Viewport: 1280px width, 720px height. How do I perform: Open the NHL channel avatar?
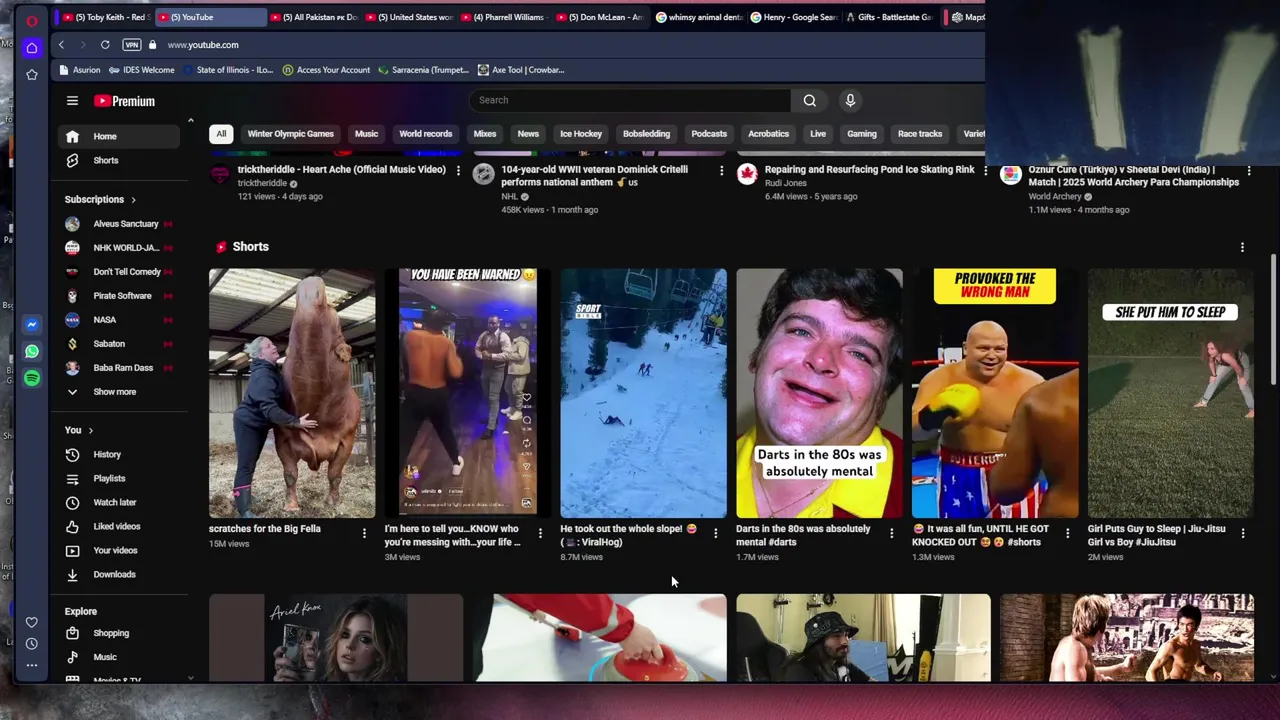(484, 175)
